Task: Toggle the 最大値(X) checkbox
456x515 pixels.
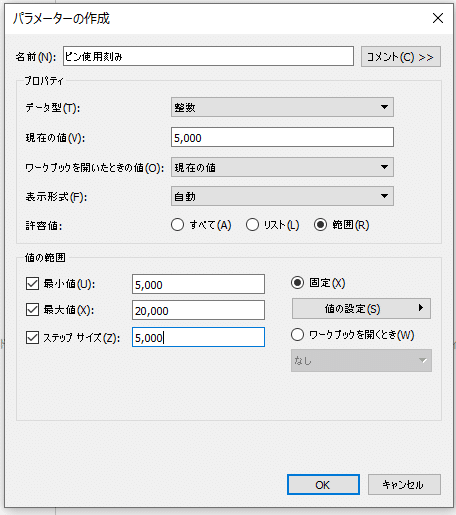Action: [x=32, y=310]
